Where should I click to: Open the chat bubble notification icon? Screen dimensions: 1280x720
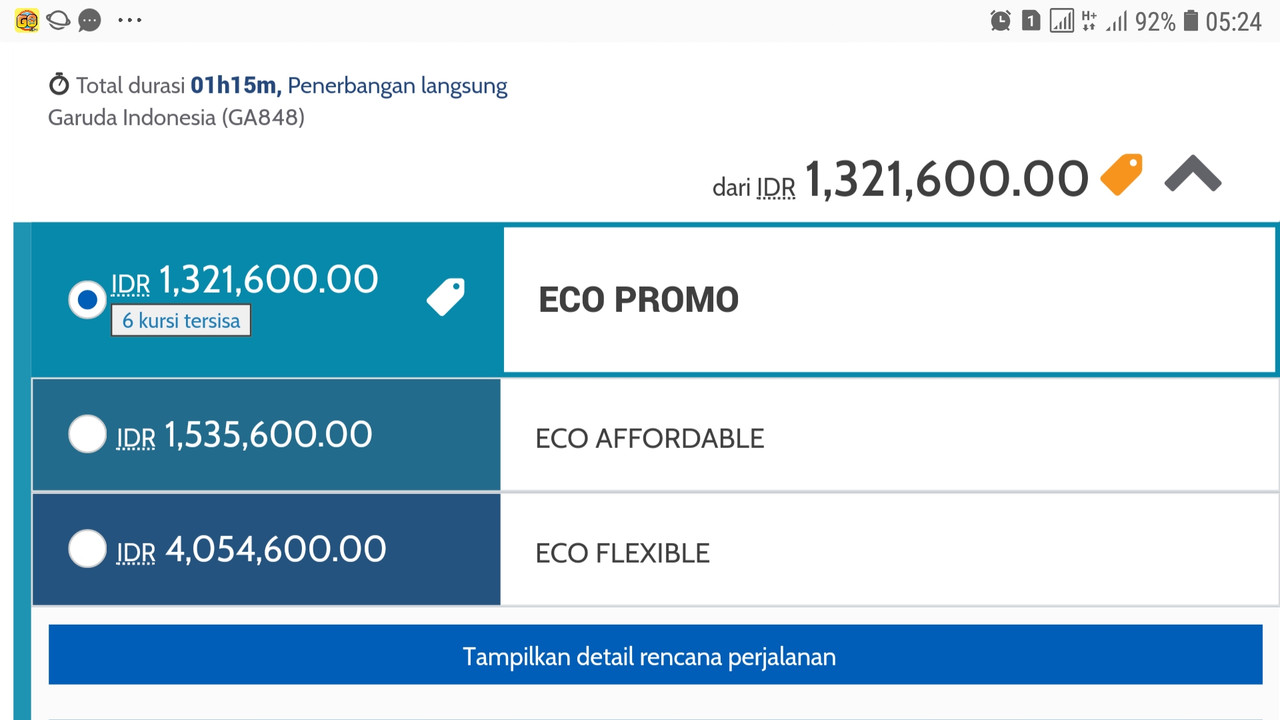pos(90,20)
